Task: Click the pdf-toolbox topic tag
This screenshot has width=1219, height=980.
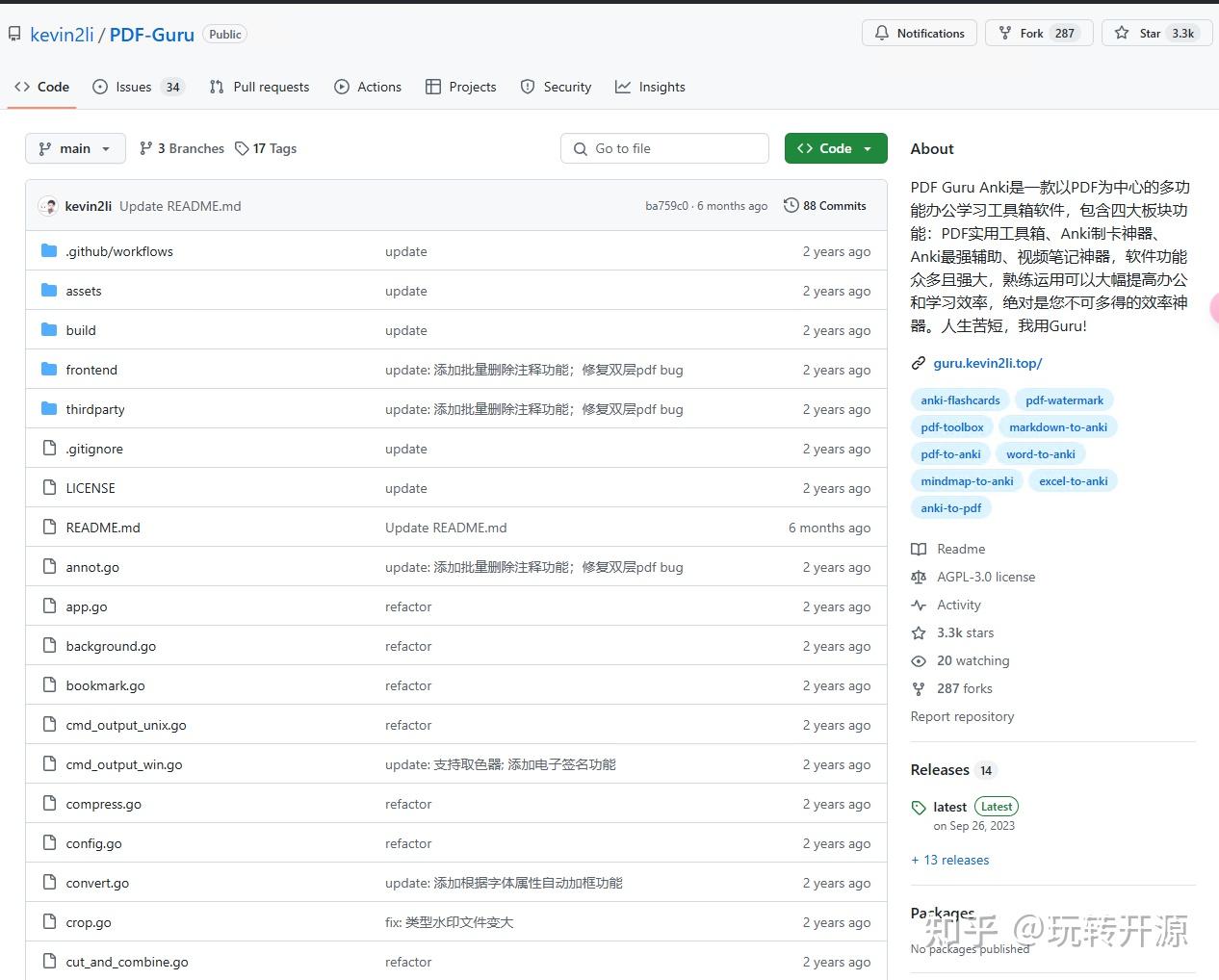Action: pyautogui.click(x=952, y=427)
